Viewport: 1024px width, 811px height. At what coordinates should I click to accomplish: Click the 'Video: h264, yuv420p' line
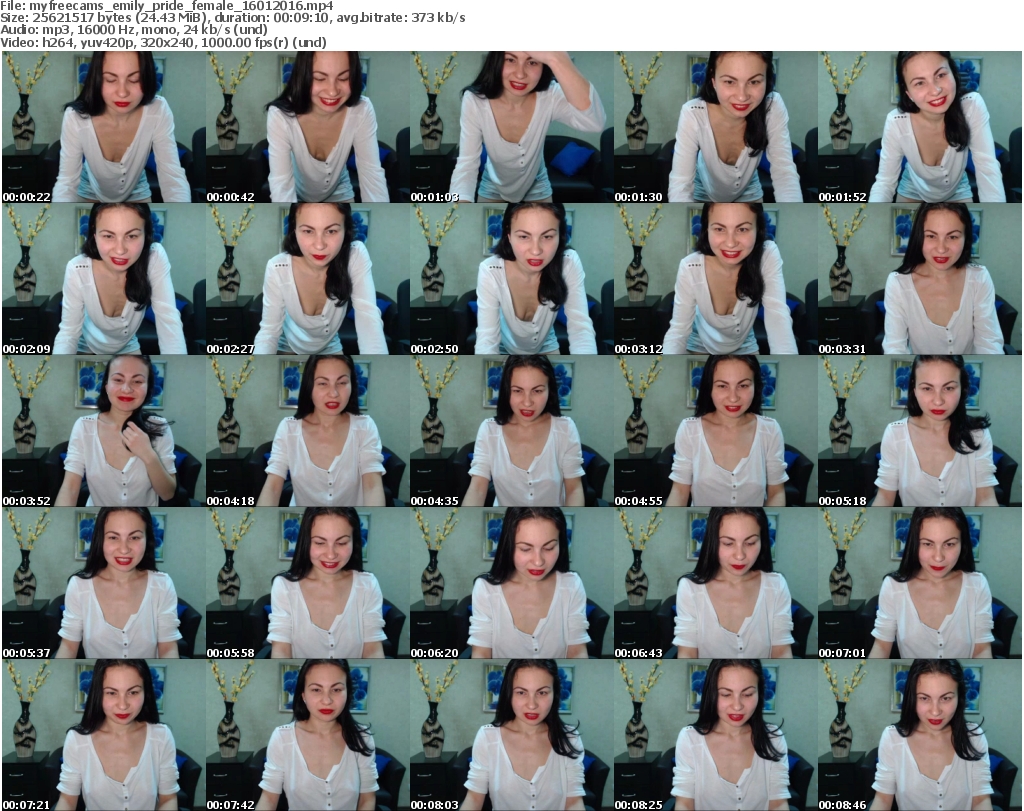click(164, 42)
